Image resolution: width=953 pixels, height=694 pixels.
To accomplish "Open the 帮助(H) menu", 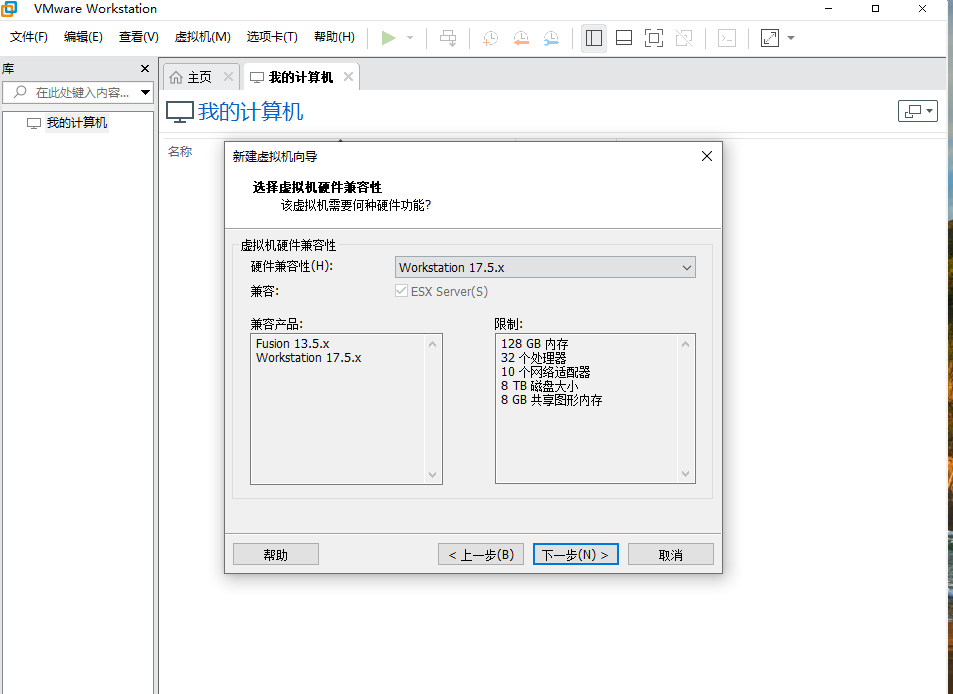I will pyautogui.click(x=334, y=37).
